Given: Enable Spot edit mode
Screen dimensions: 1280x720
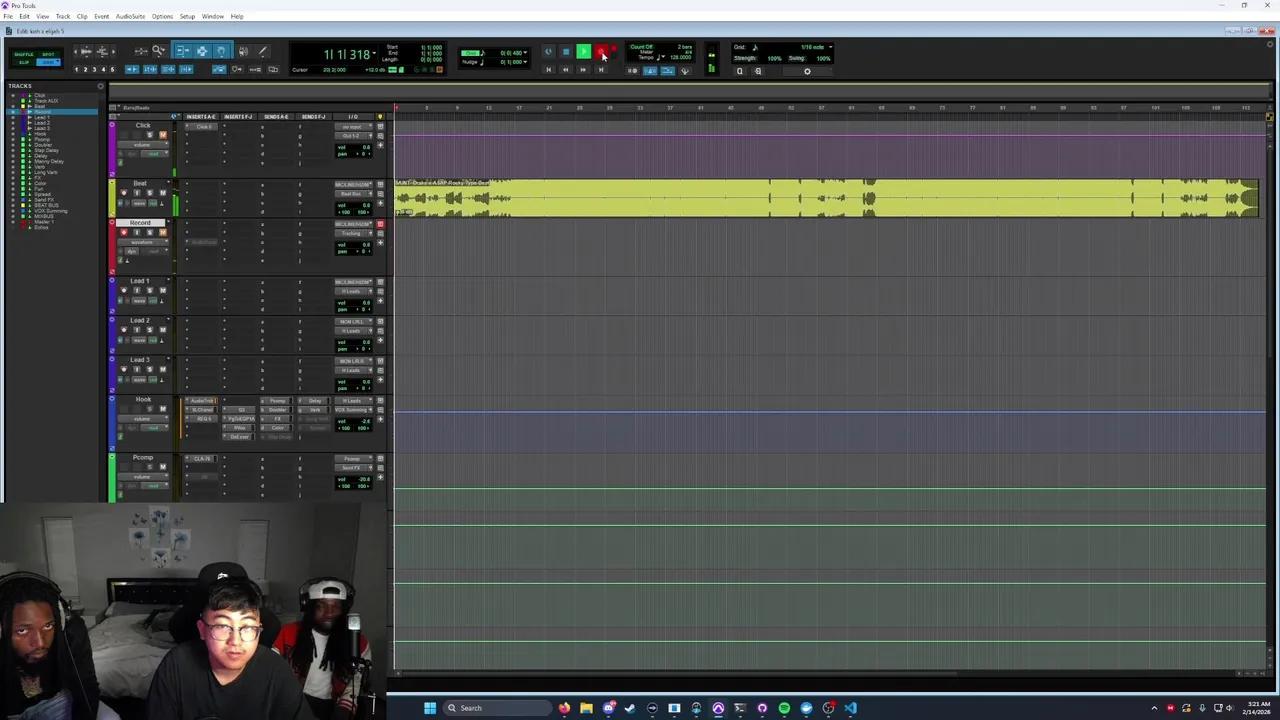Looking at the screenshot, I should pos(48,54).
